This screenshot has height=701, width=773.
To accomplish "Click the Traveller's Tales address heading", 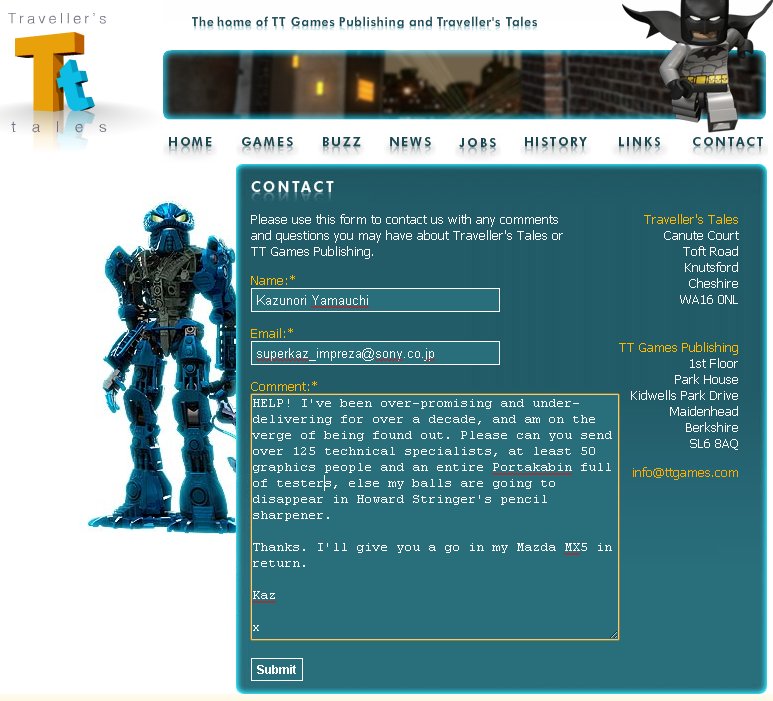I will [x=691, y=220].
